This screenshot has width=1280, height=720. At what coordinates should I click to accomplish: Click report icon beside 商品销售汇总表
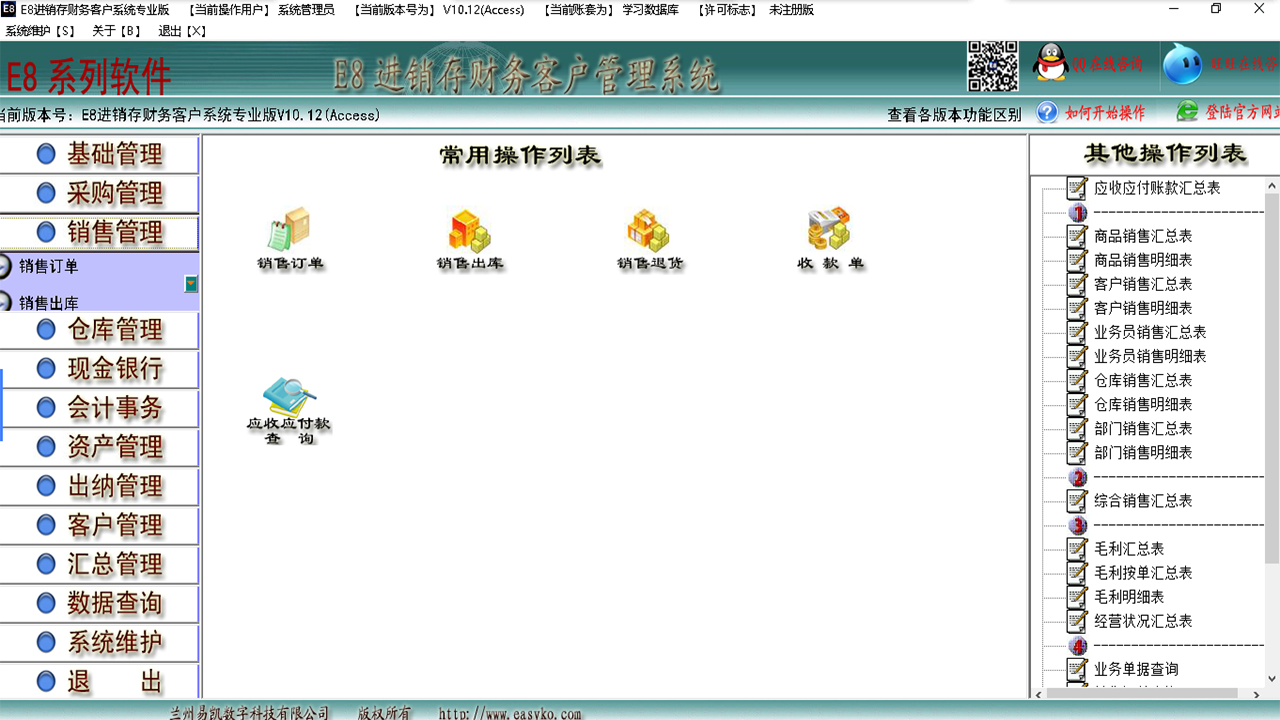tap(1077, 236)
